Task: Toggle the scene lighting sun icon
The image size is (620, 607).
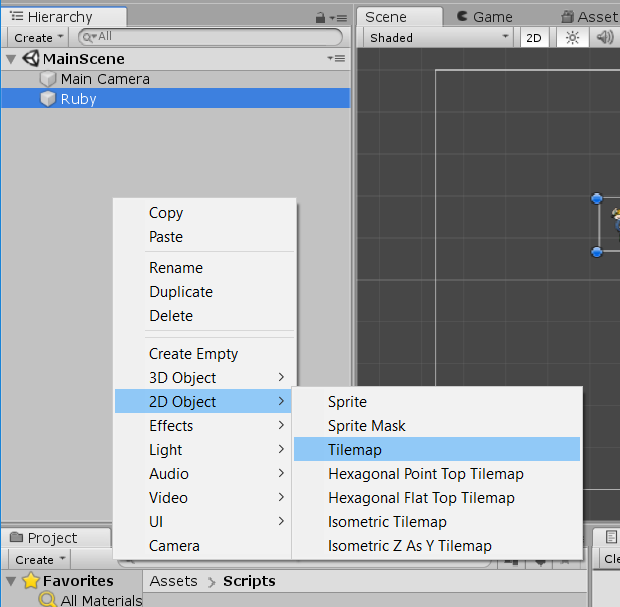Action: pyautogui.click(x=572, y=38)
